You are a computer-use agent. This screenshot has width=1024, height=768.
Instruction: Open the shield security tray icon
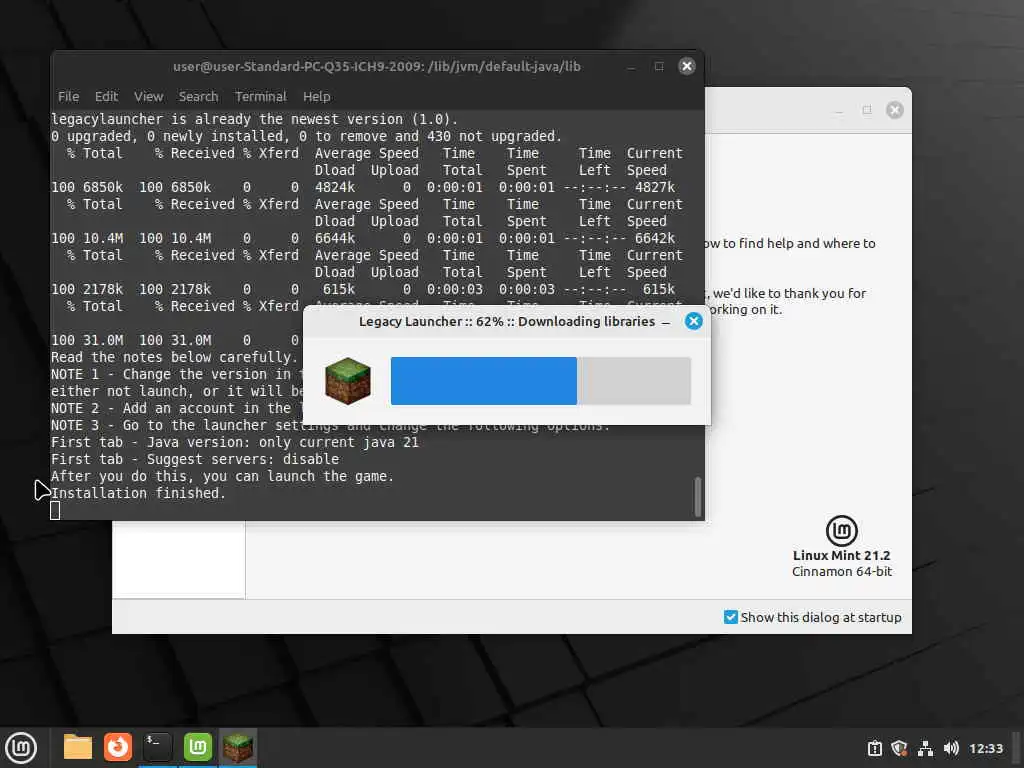pos(899,748)
